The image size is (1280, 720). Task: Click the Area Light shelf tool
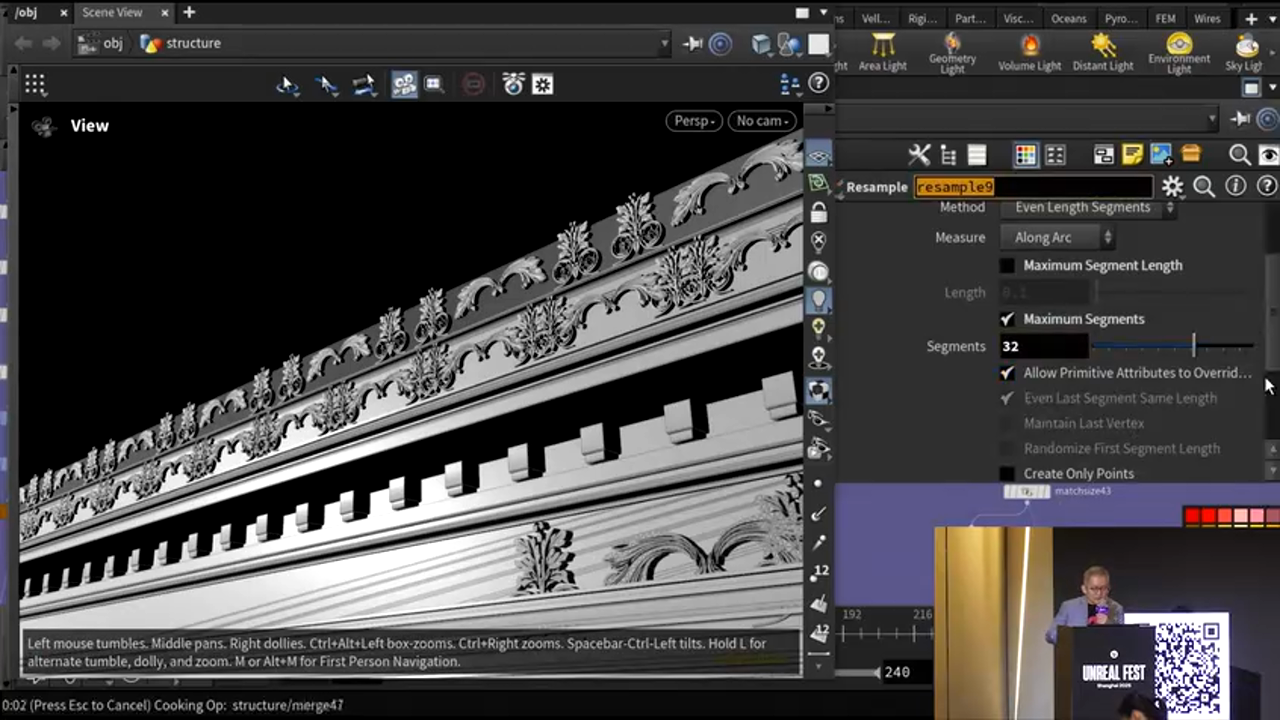[x=882, y=51]
